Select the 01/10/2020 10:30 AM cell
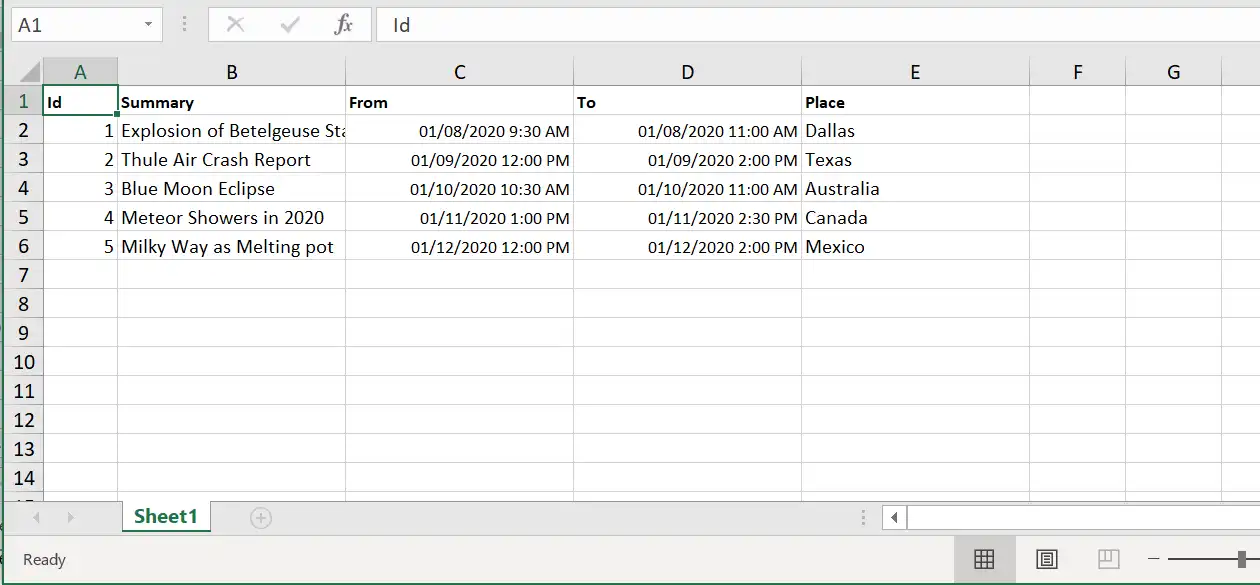This screenshot has height=585, width=1260. click(x=460, y=188)
